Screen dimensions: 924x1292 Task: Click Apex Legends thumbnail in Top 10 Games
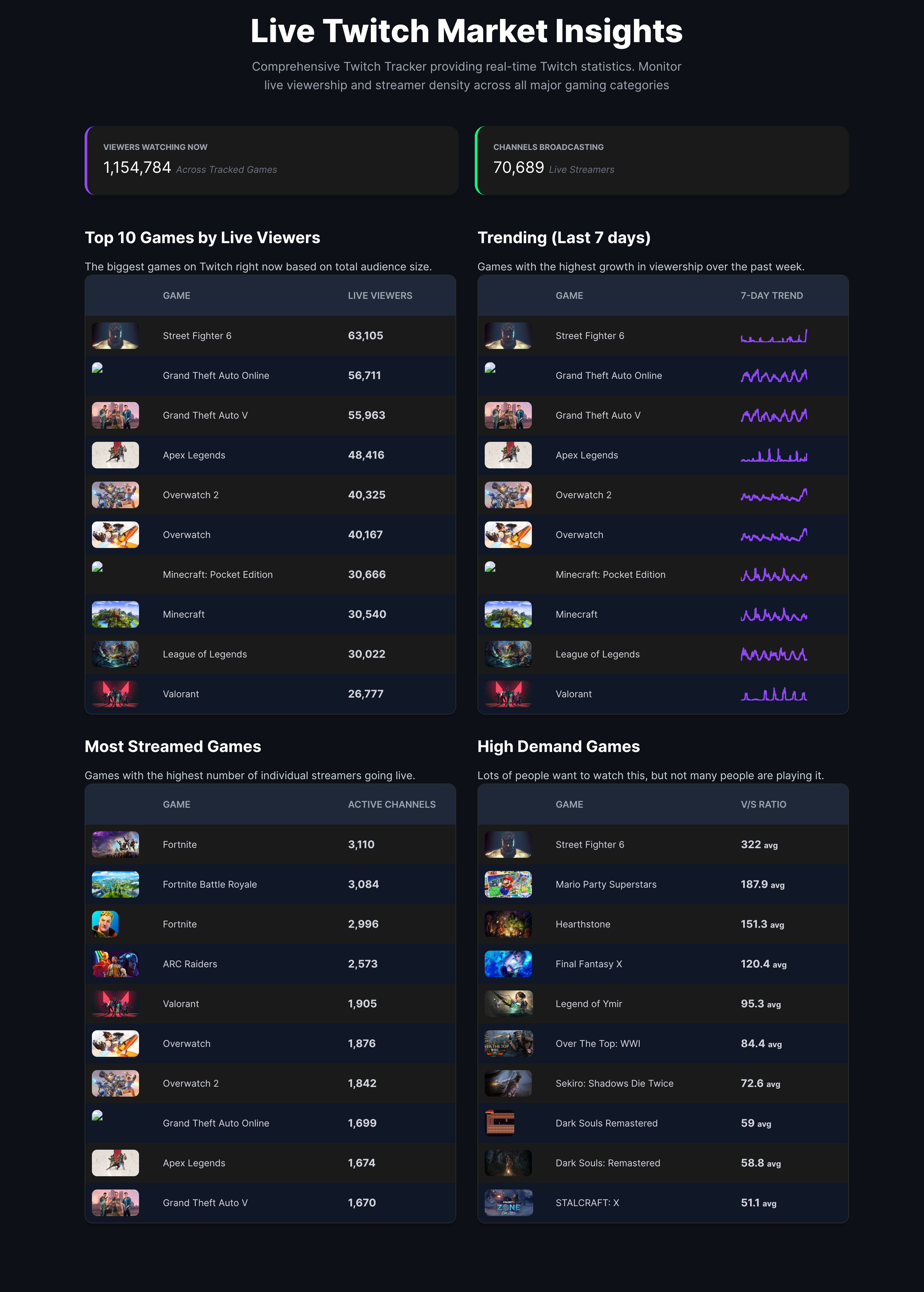pos(115,455)
